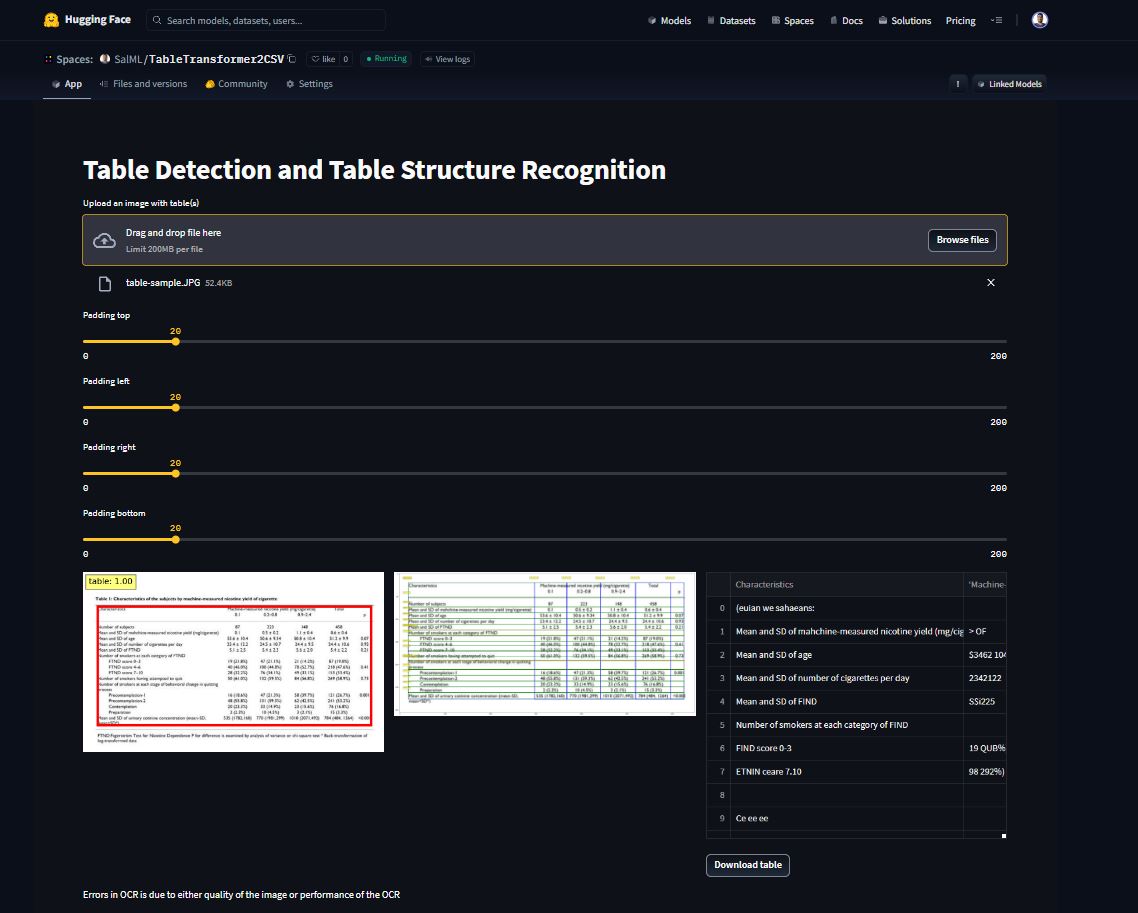Click the View logs button

447,59
